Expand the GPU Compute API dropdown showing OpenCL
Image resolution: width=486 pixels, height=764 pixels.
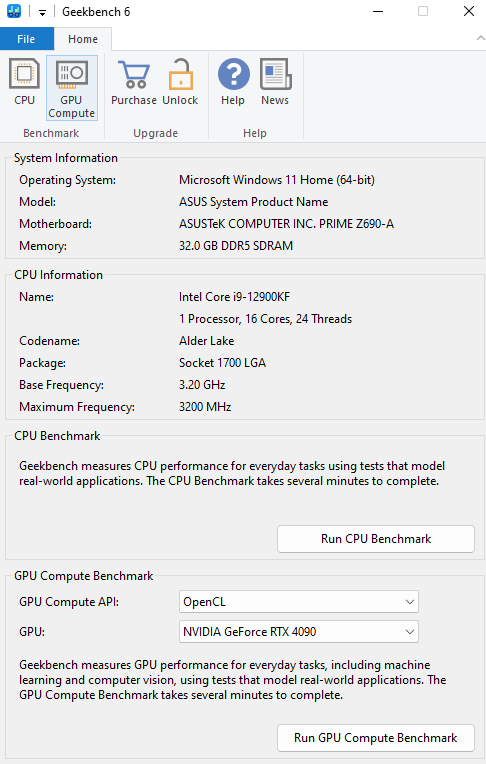[x=299, y=602]
